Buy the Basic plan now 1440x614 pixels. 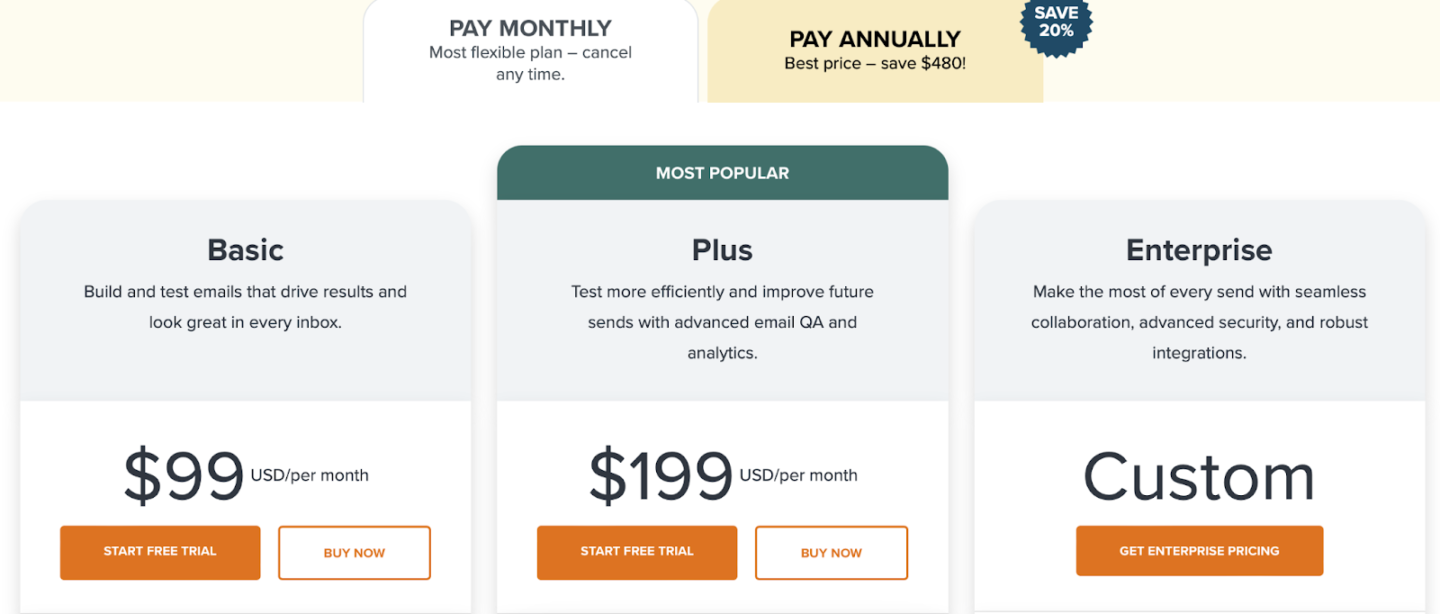pyautogui.click(x=354, y=552)
